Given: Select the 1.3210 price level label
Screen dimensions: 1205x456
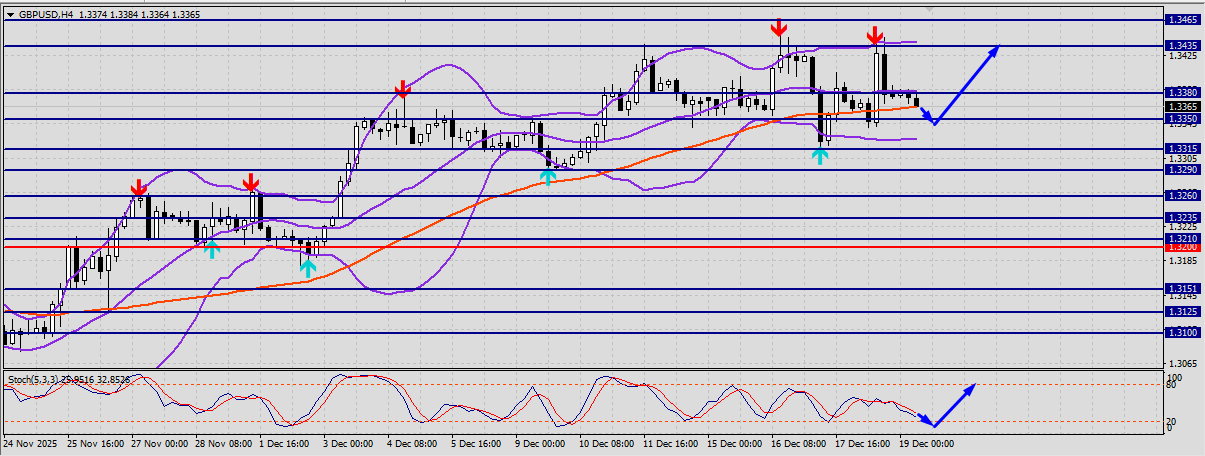Looking at the screenshot, I should pos(1183,239).
